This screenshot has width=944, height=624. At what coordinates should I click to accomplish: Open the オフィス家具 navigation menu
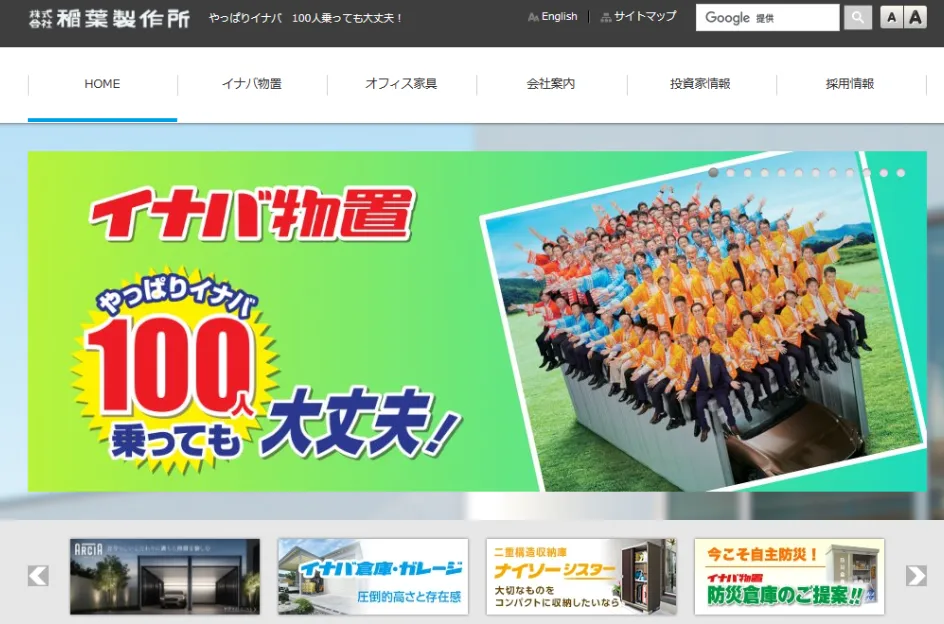[401, 84]
